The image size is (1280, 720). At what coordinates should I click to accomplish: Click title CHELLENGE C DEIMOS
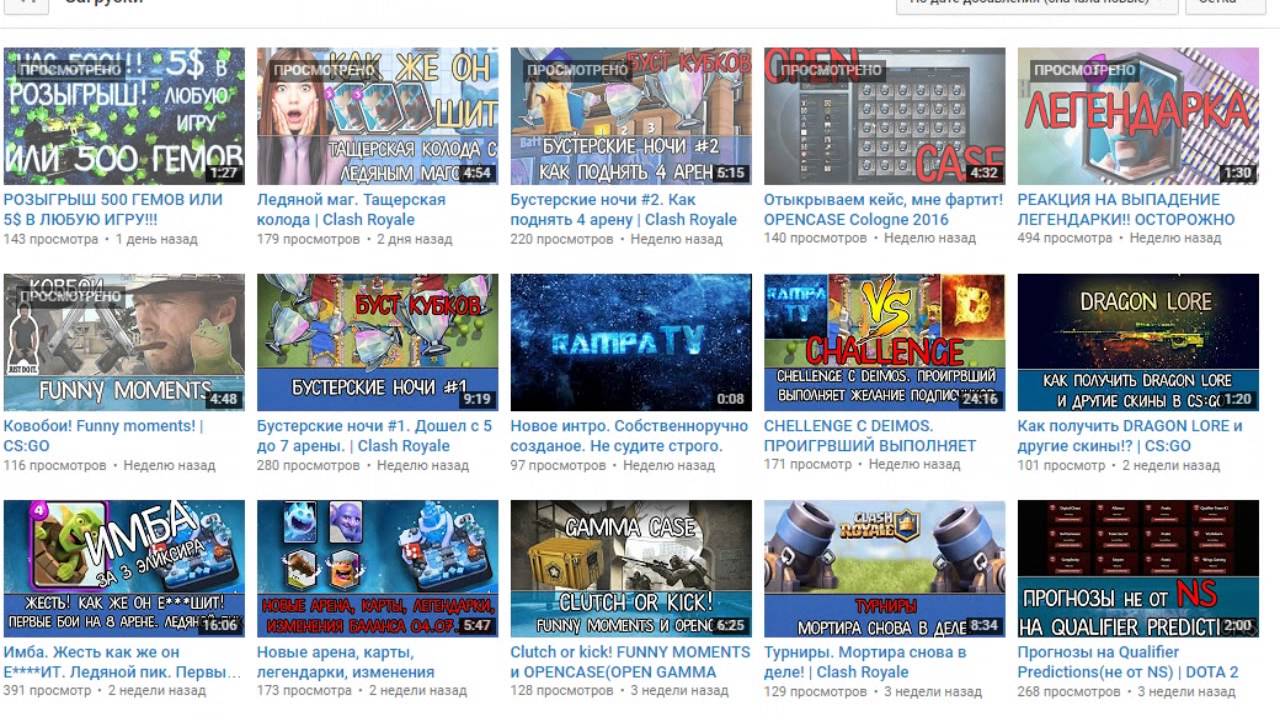tap(870, 436)
